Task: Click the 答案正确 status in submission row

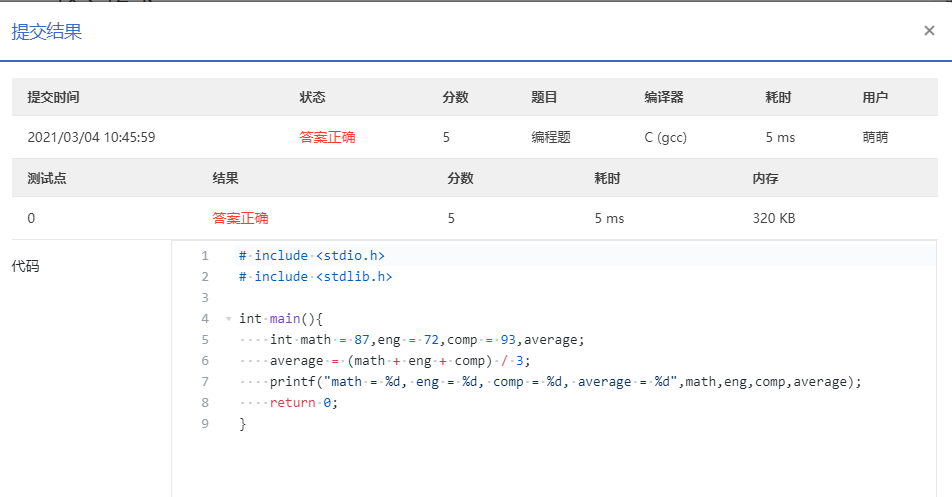Action: 327,137
